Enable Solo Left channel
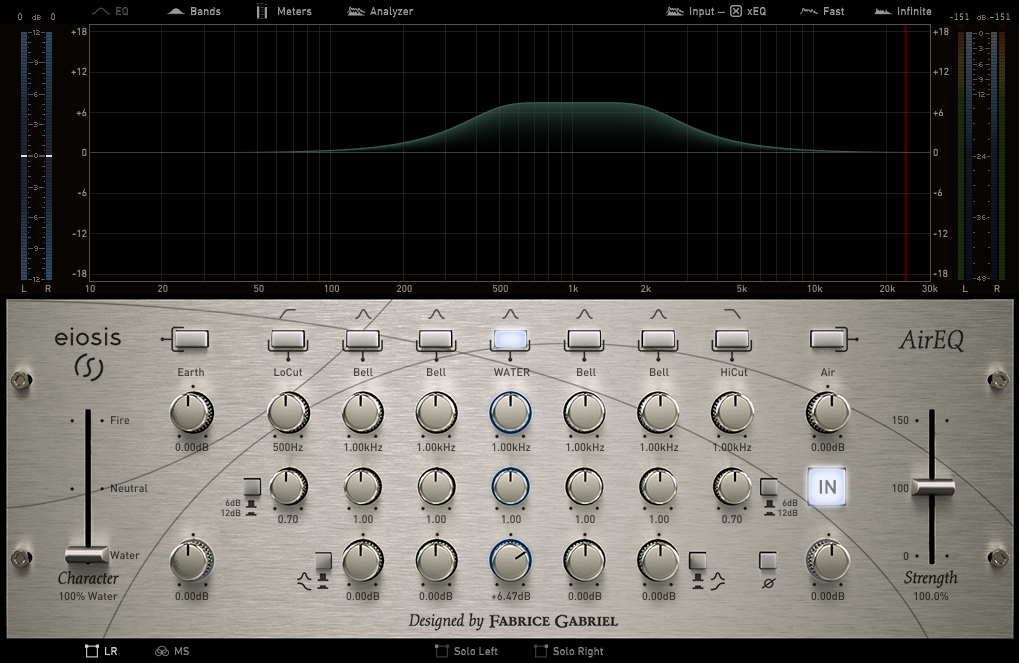 pyautogui.click(x=466, y=651)
